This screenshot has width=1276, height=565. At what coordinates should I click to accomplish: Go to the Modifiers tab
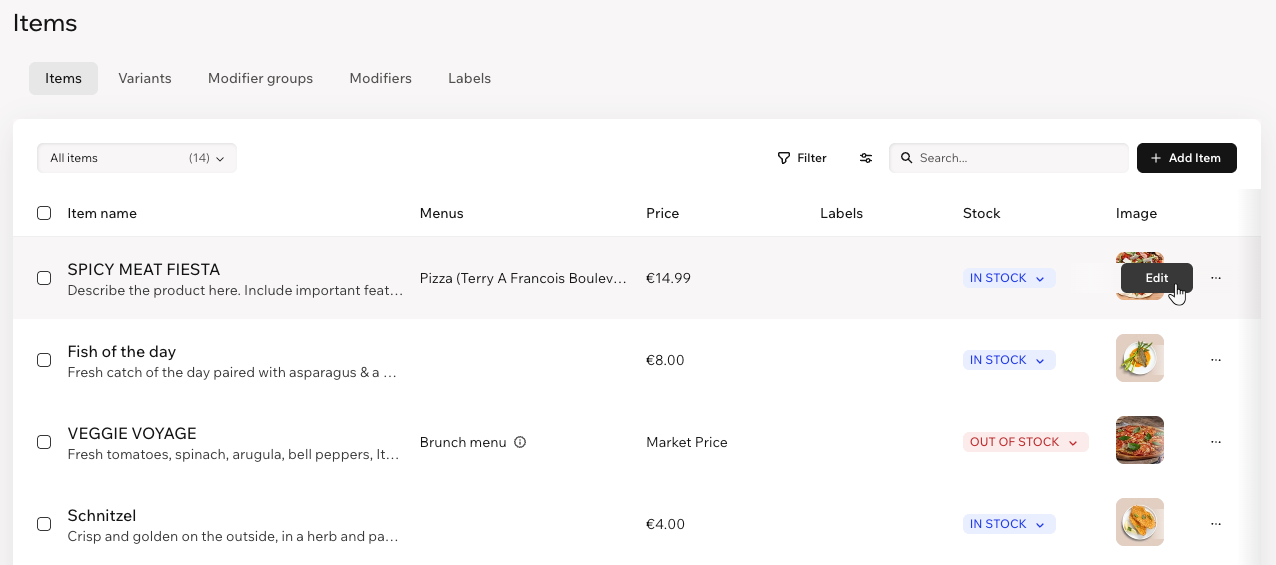click(x=380, y=78)
